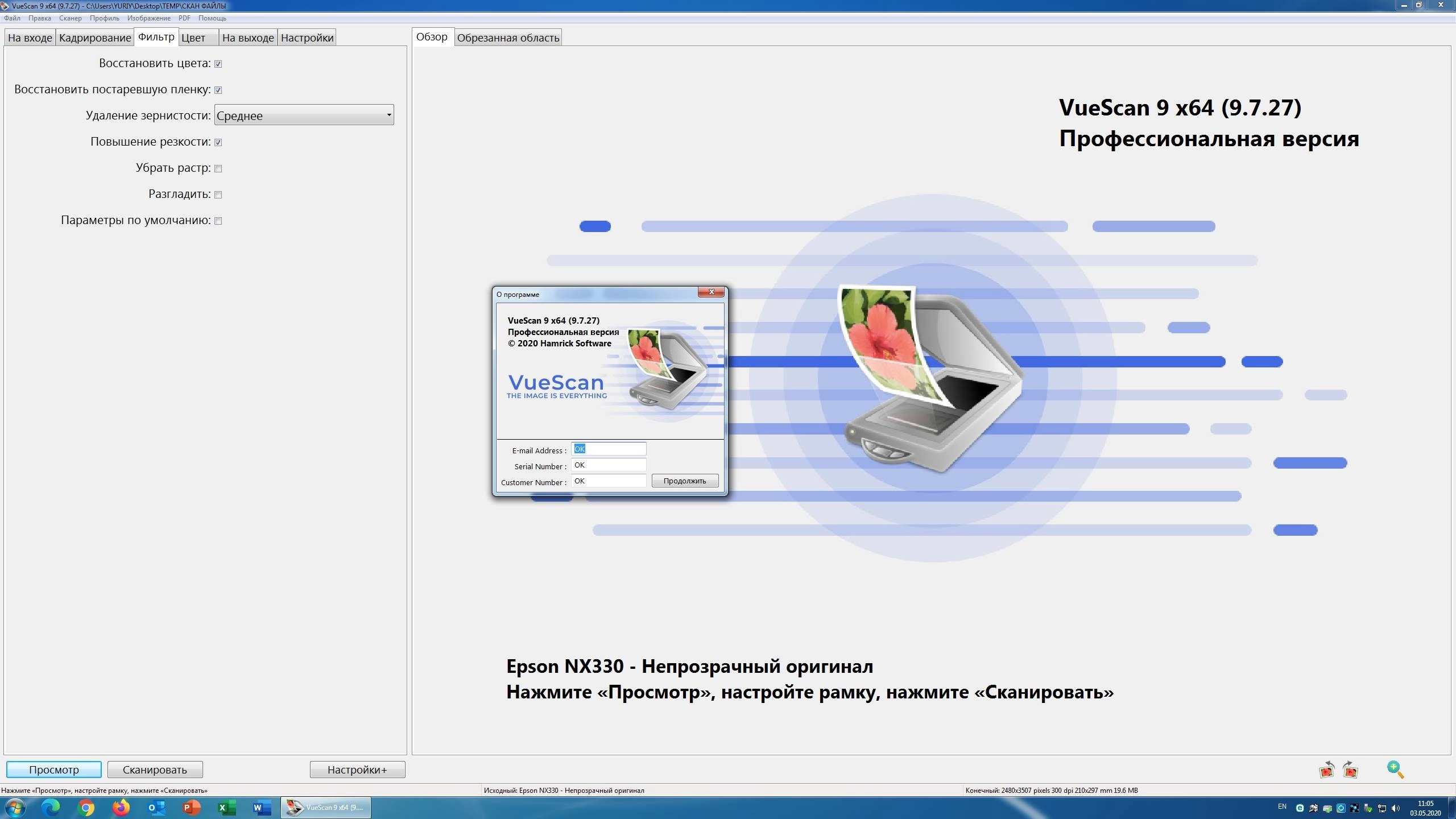This screenshot has height=819, width=1456.
Task: Switch to the Кадрирование tab
Action: click(x=95, y=38)
